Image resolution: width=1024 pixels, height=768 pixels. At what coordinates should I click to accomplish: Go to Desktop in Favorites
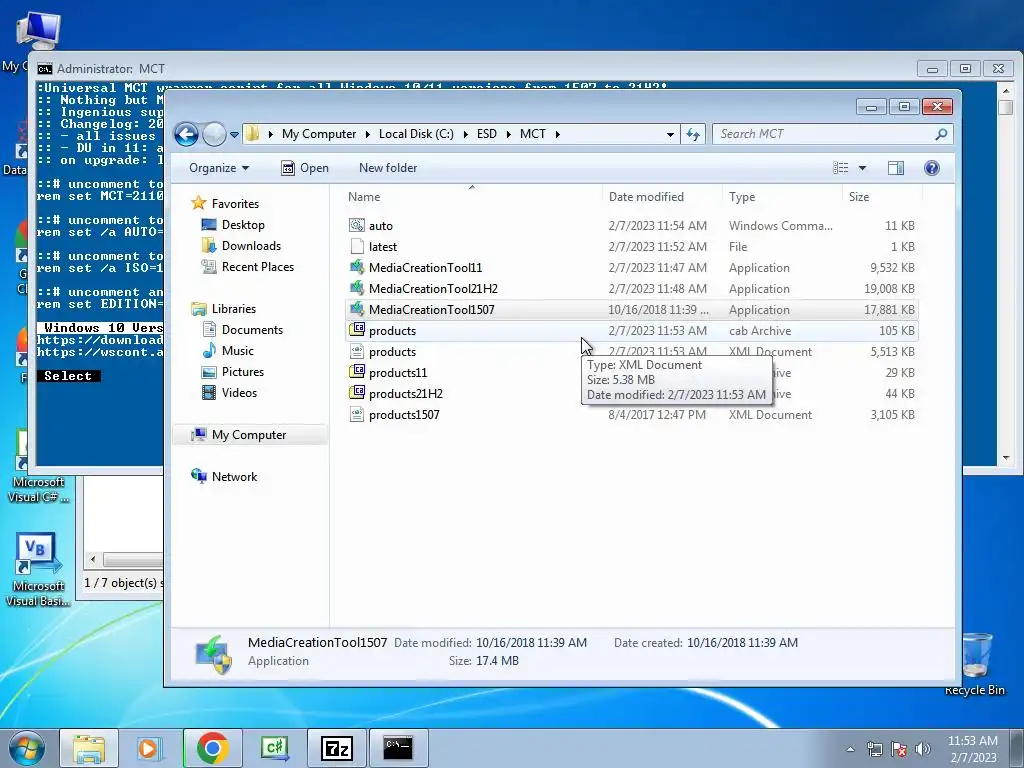[x=243, y=225]
